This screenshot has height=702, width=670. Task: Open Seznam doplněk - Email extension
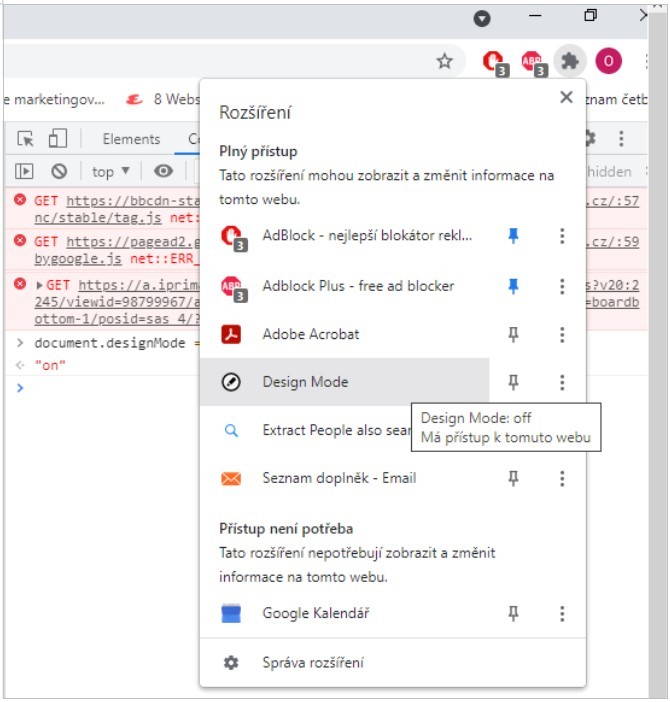tap(345, 478)
